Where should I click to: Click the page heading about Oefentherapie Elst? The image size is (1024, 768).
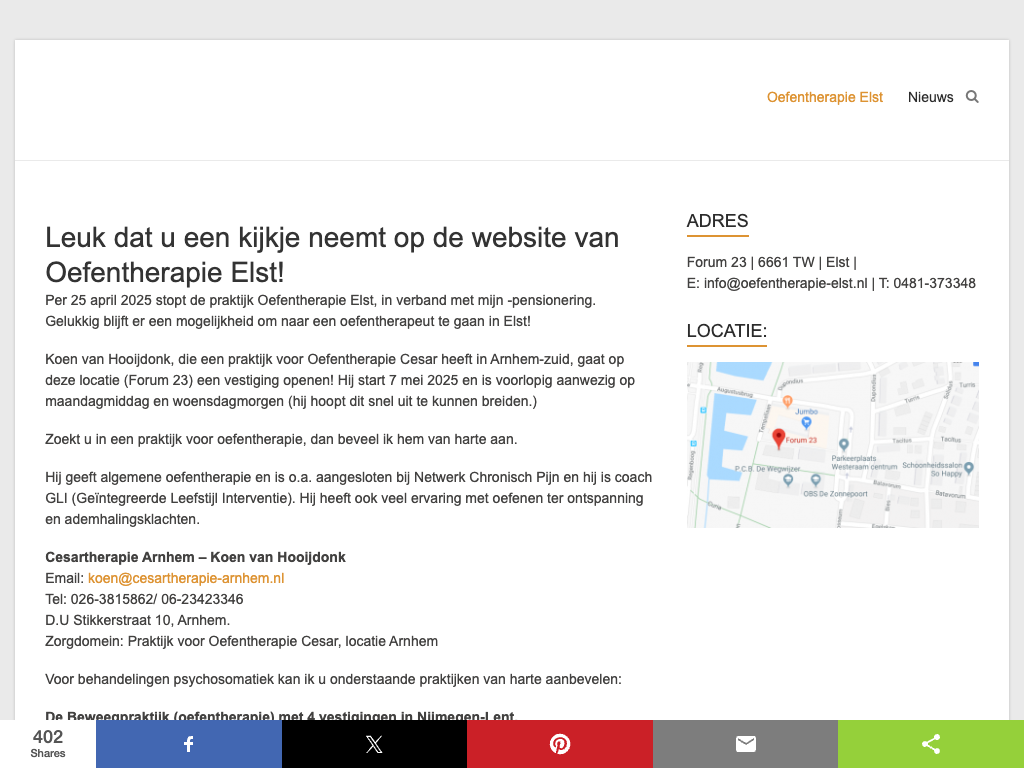tap(332, 254)
